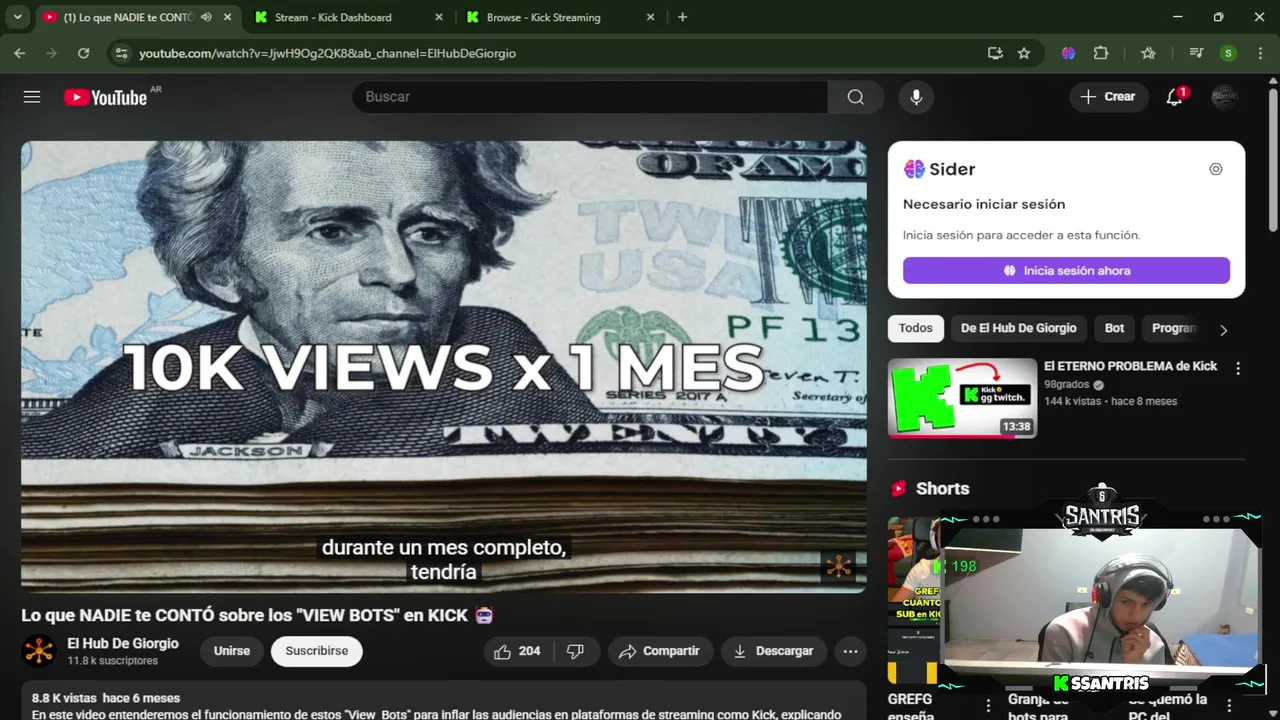The width and height of the screenshot is (1280, 720).
Task: Click install app icon in address bar
Action: click(995, 53)
